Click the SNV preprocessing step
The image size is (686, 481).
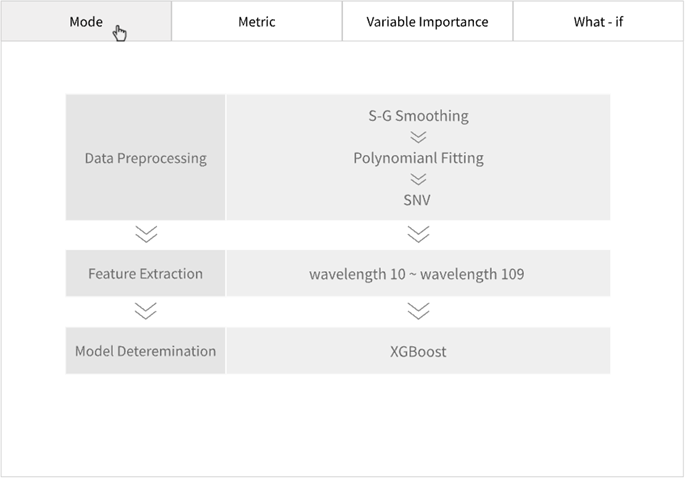(x=418, y=200)
